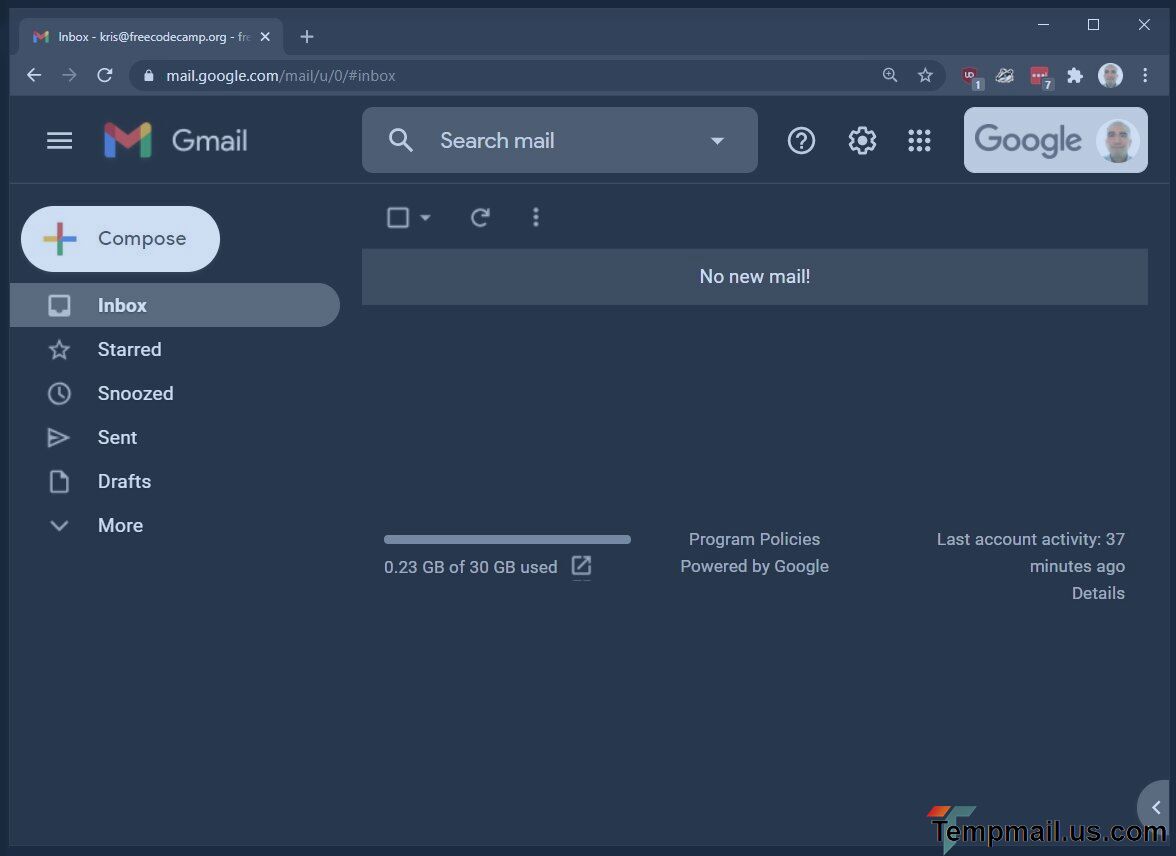The width and height of the screenshot is (1176, 856).
Task: Show search options dropdown arrow
Action: click(x=716, y=141)
